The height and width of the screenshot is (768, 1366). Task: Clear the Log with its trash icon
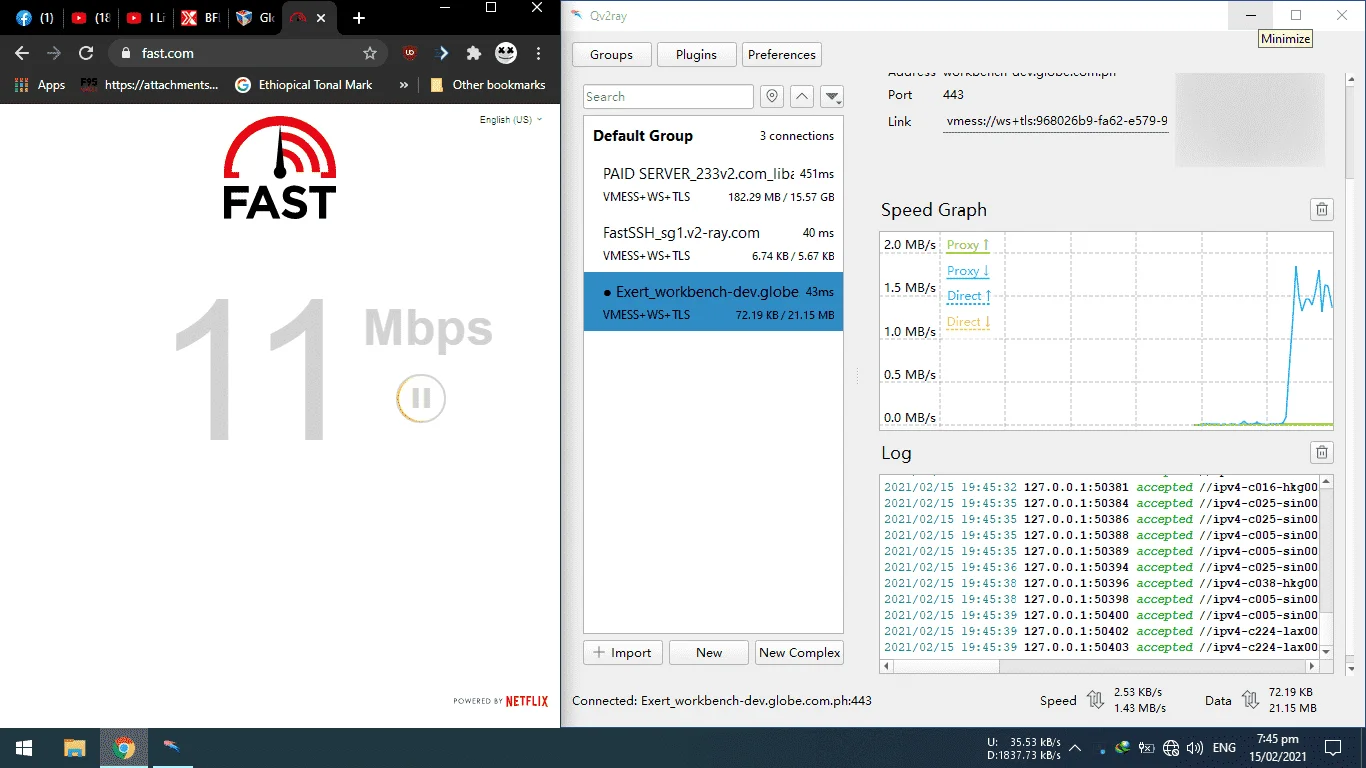click(x=1322, y=453)
